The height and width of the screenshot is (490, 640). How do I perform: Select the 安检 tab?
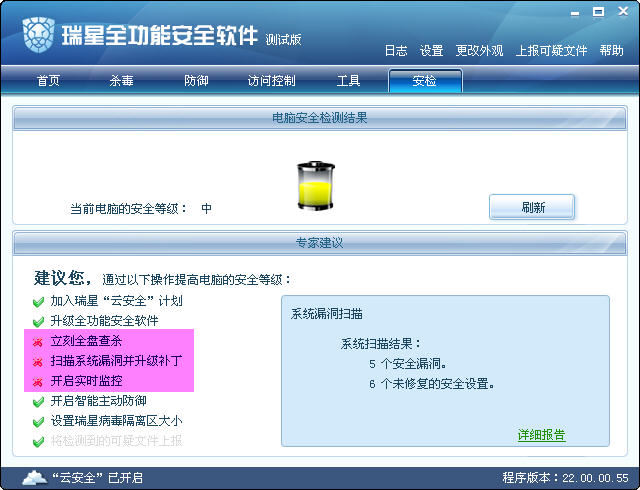click(x=425, y=80)
